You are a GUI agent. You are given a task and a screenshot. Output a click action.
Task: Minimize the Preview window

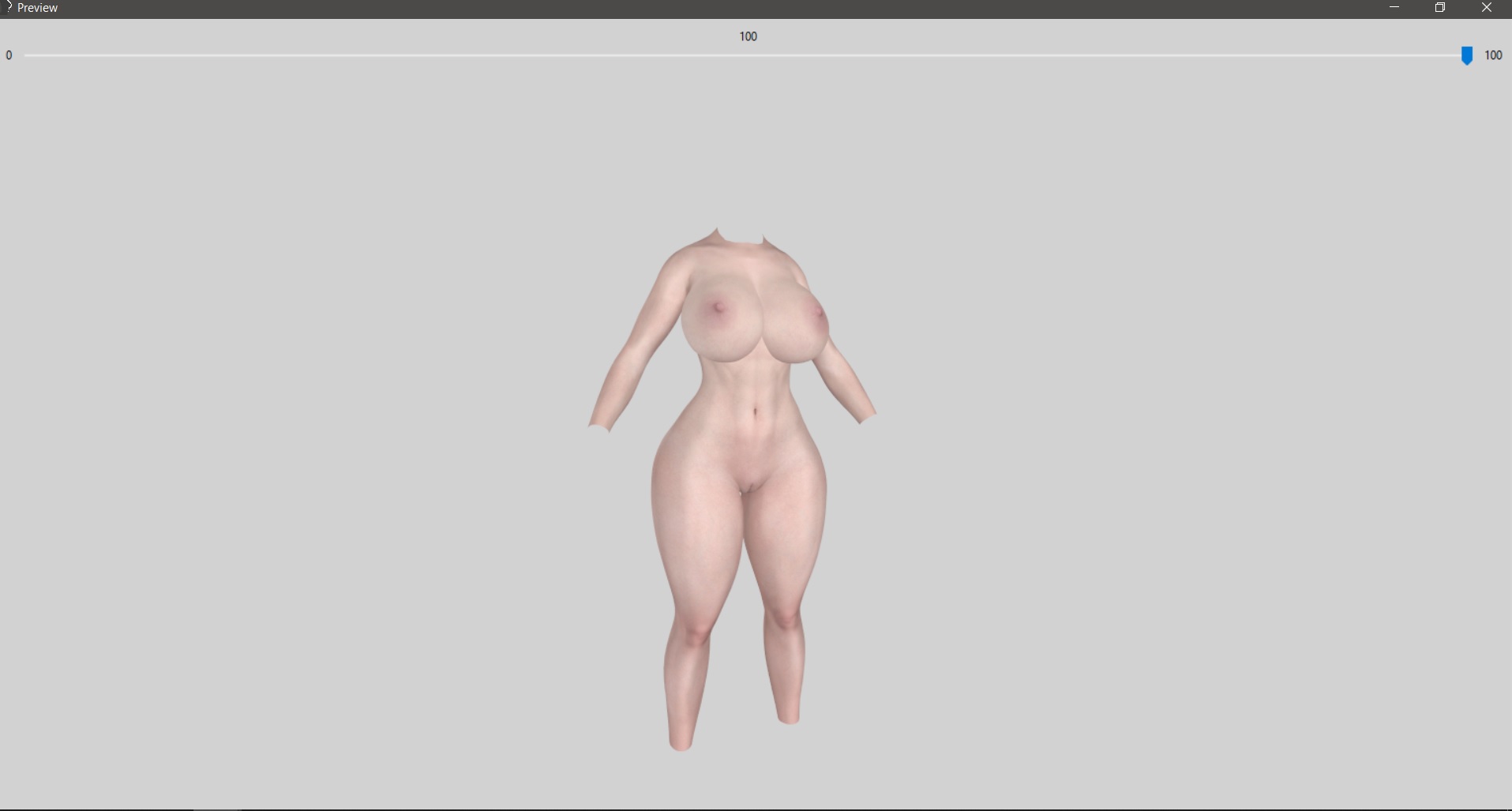[1394, 7]
